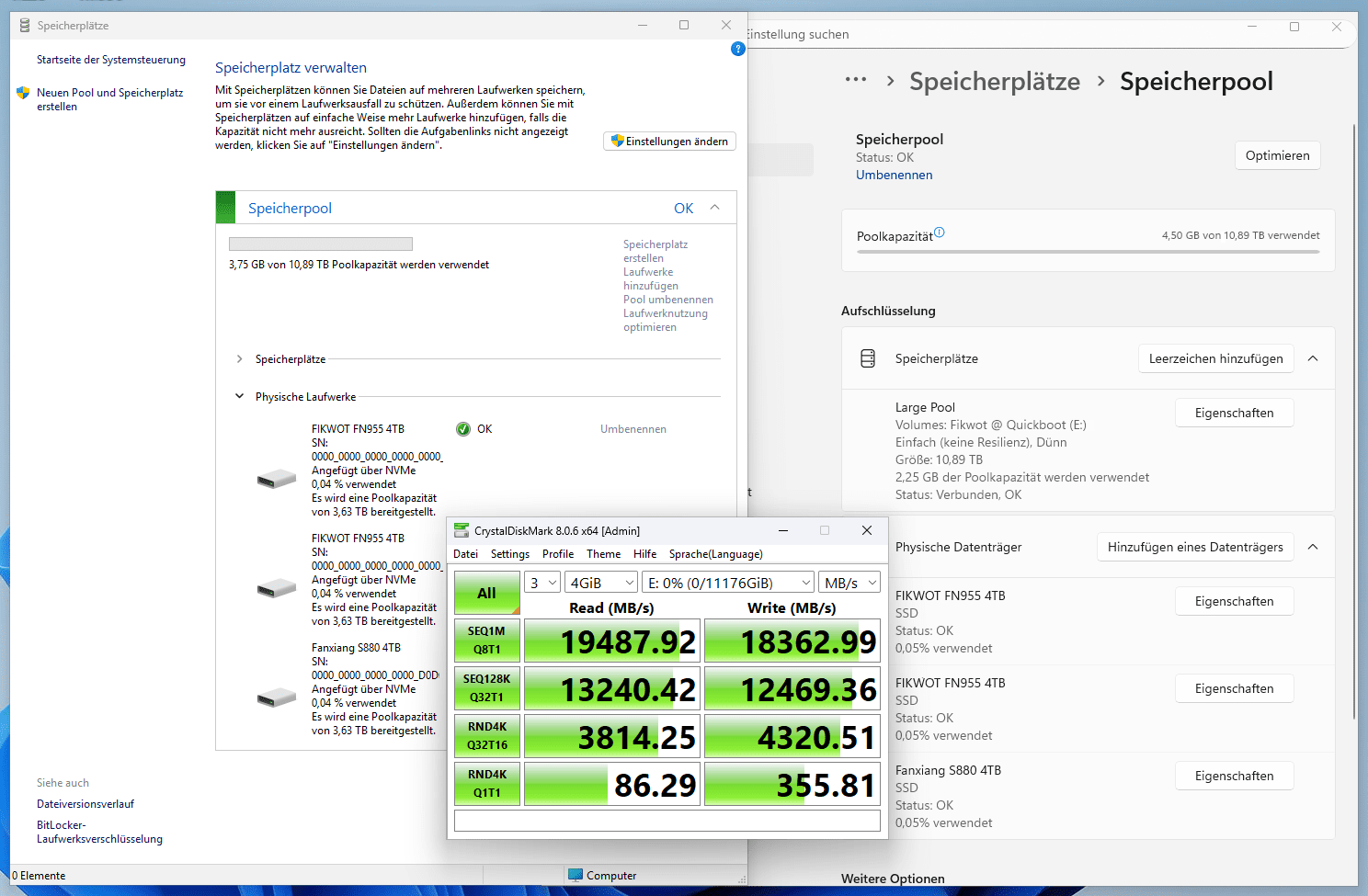1368x896 pixels.
Task: Click the RND4K Q1T1 write result 355.81
Action: pos(792,784)
